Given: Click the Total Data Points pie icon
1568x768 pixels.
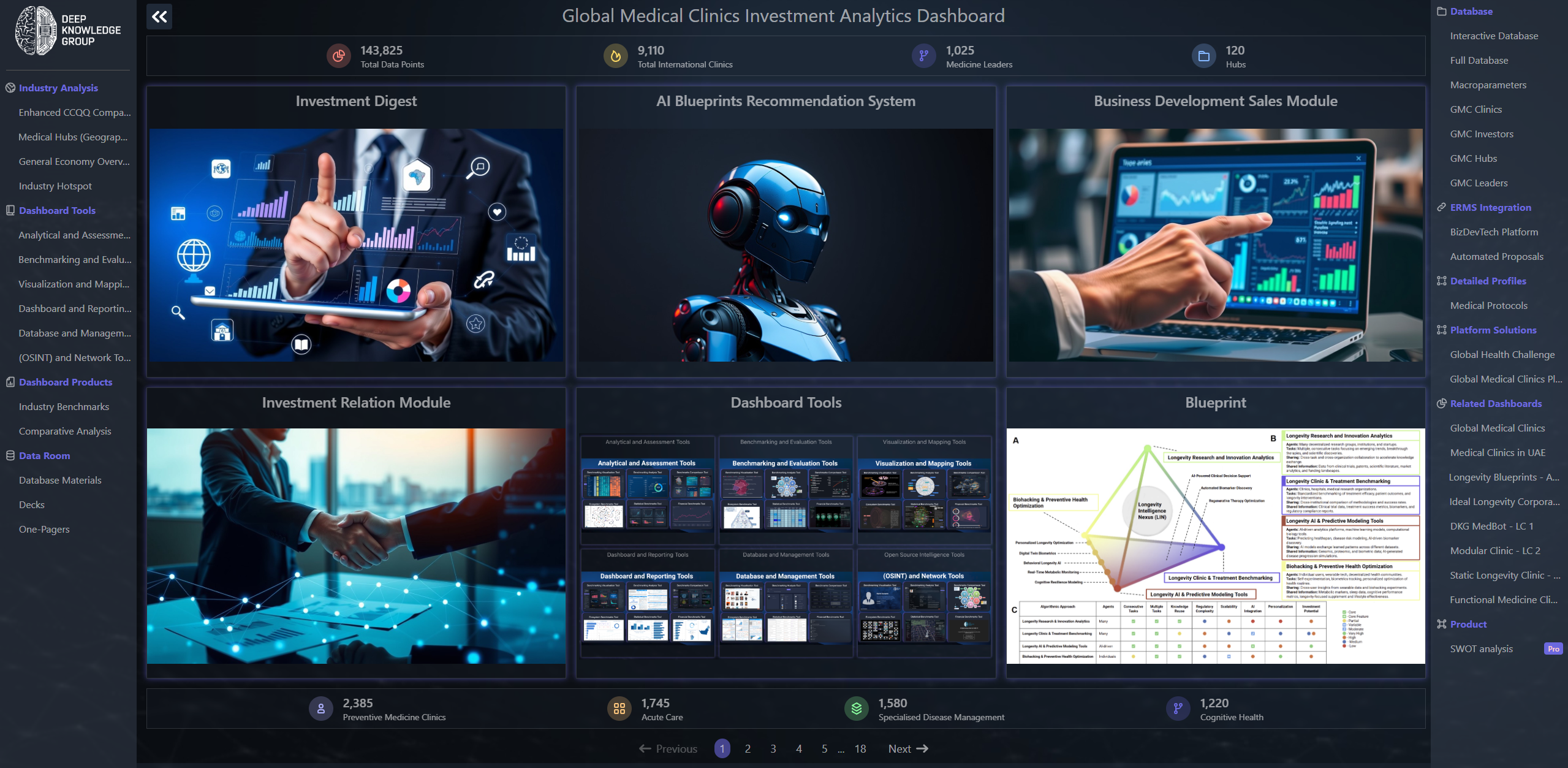Looking at the screenshot, I should [x=338, y=56].
